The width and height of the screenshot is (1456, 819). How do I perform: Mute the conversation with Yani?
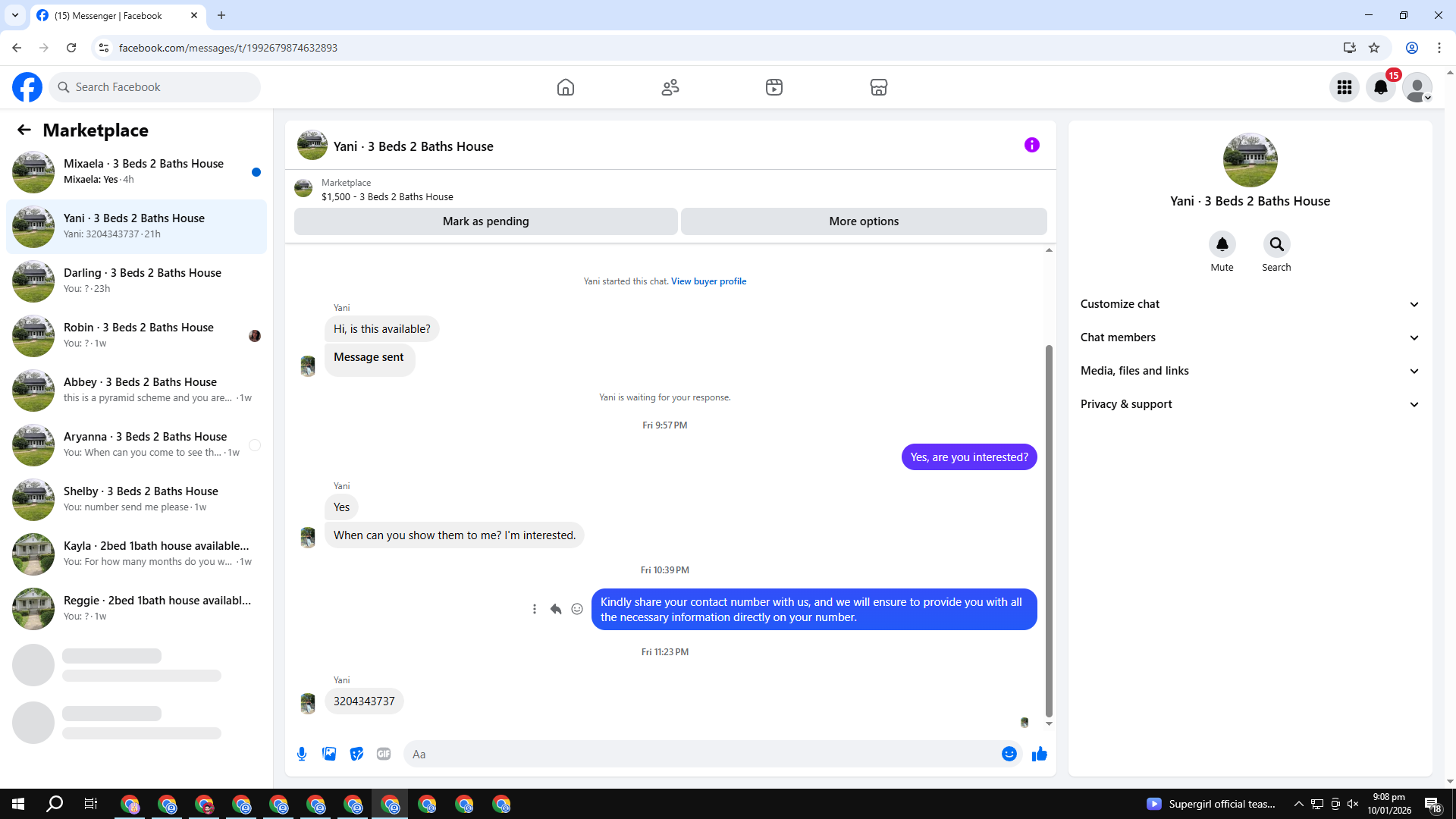click(1222, 244)
